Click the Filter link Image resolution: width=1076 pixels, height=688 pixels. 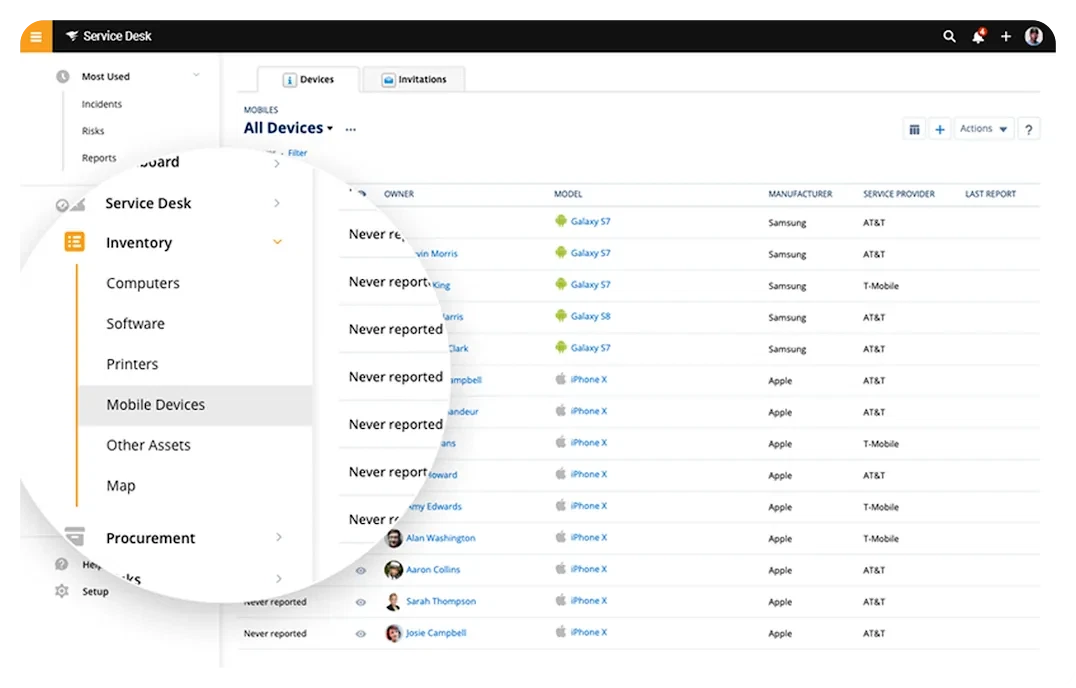297,153
